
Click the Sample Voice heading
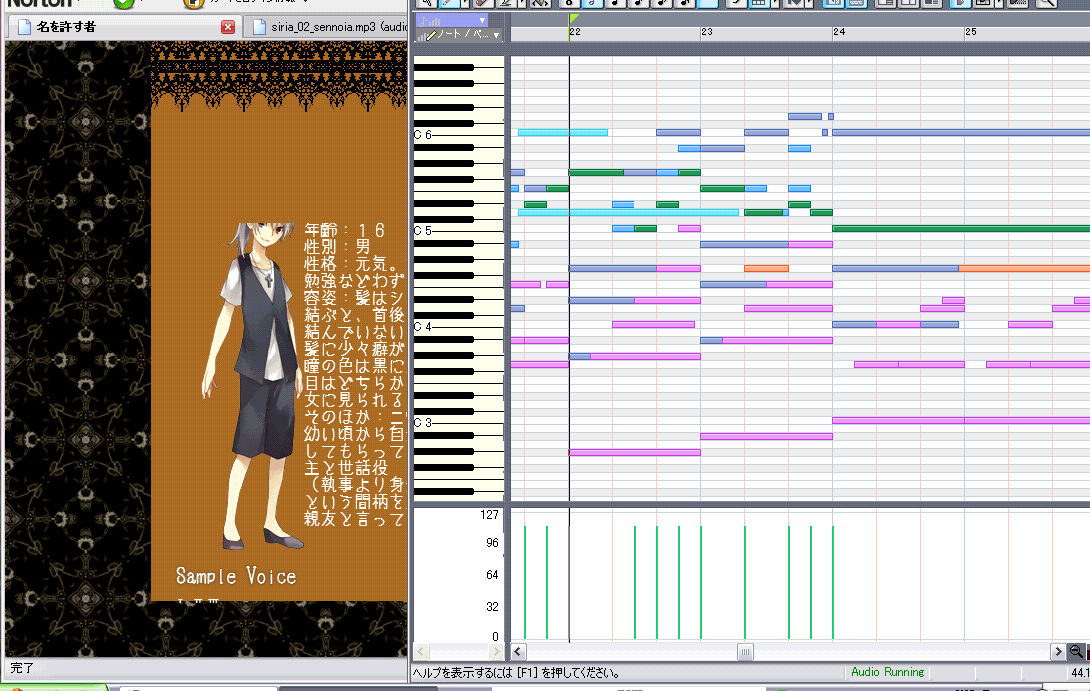[236, 576]
